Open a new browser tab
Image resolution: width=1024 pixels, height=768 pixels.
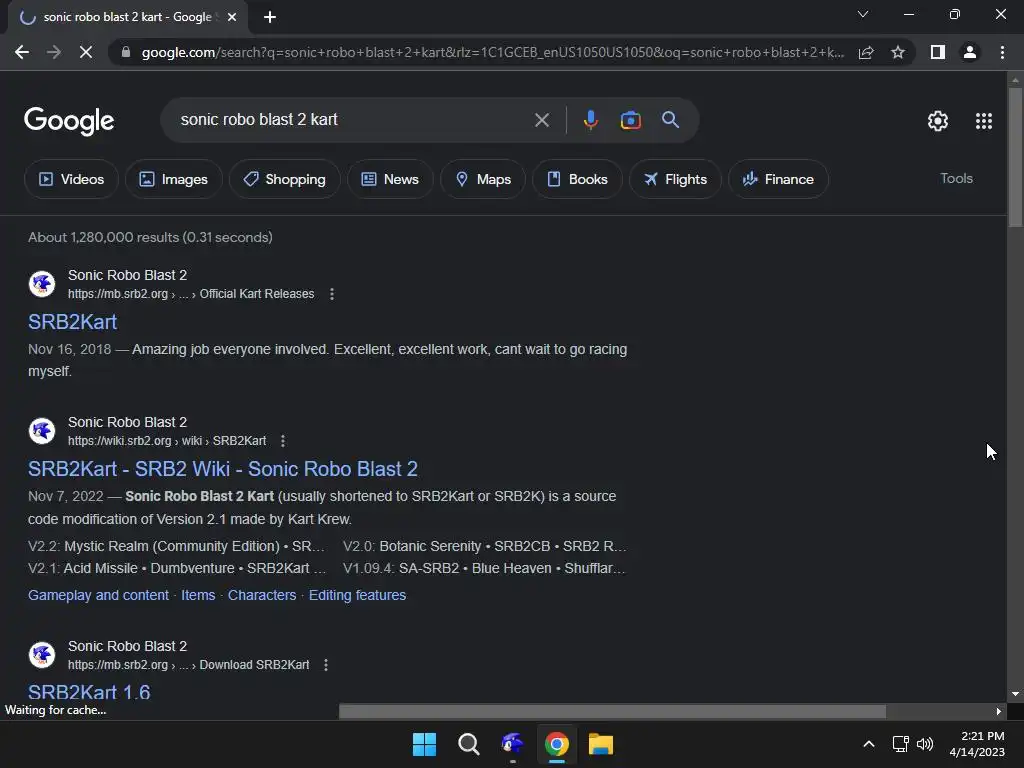[270, 17]
